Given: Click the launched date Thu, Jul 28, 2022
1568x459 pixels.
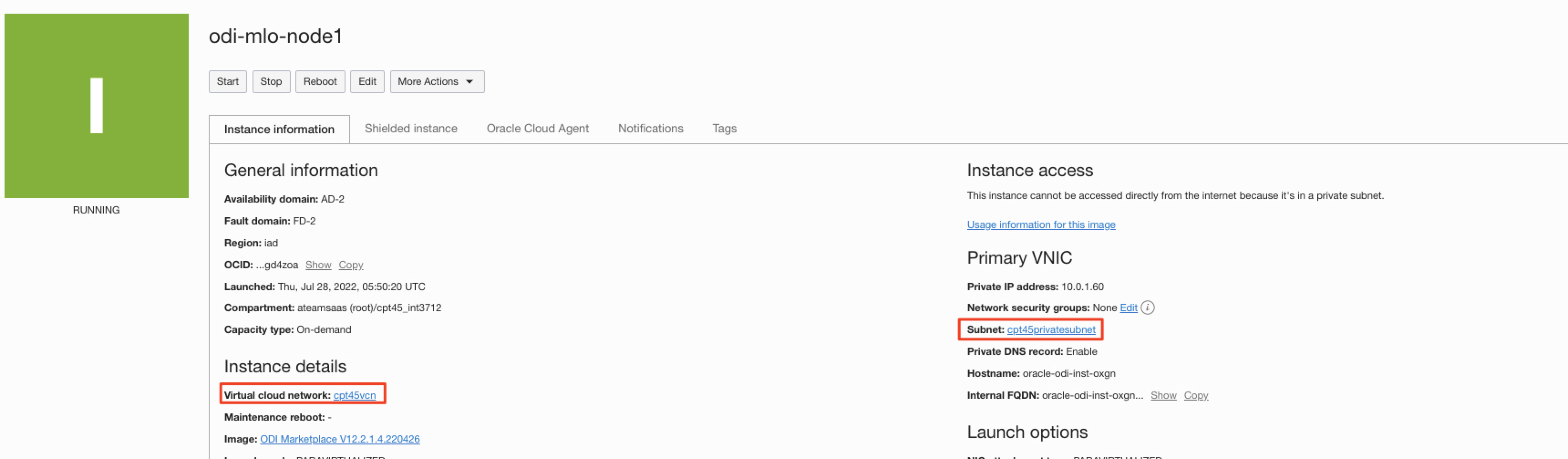Looking at the screenshot, I should (x=351, y=287).
